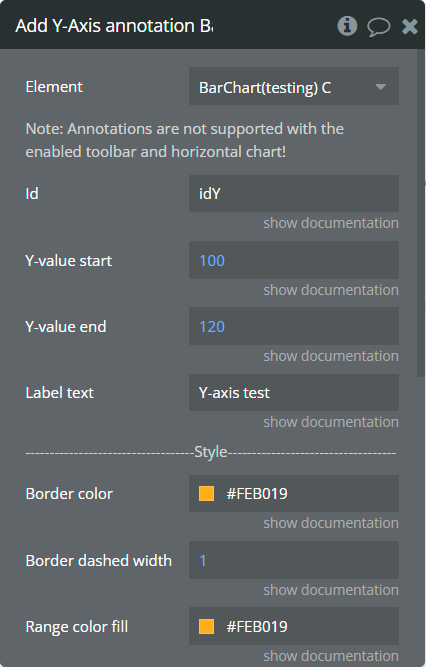Viewport: 426px width, 667px height.
Task: Click the Id input field
Action: (x=294, y=194)
